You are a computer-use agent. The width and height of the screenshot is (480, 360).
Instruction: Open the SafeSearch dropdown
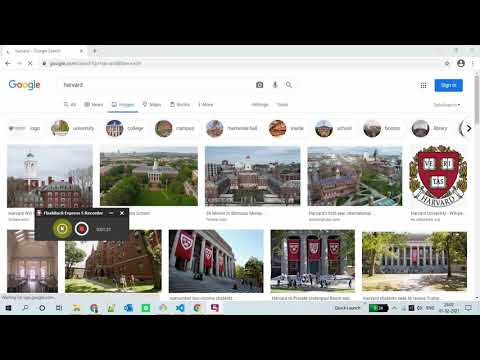tap(447, 105)
